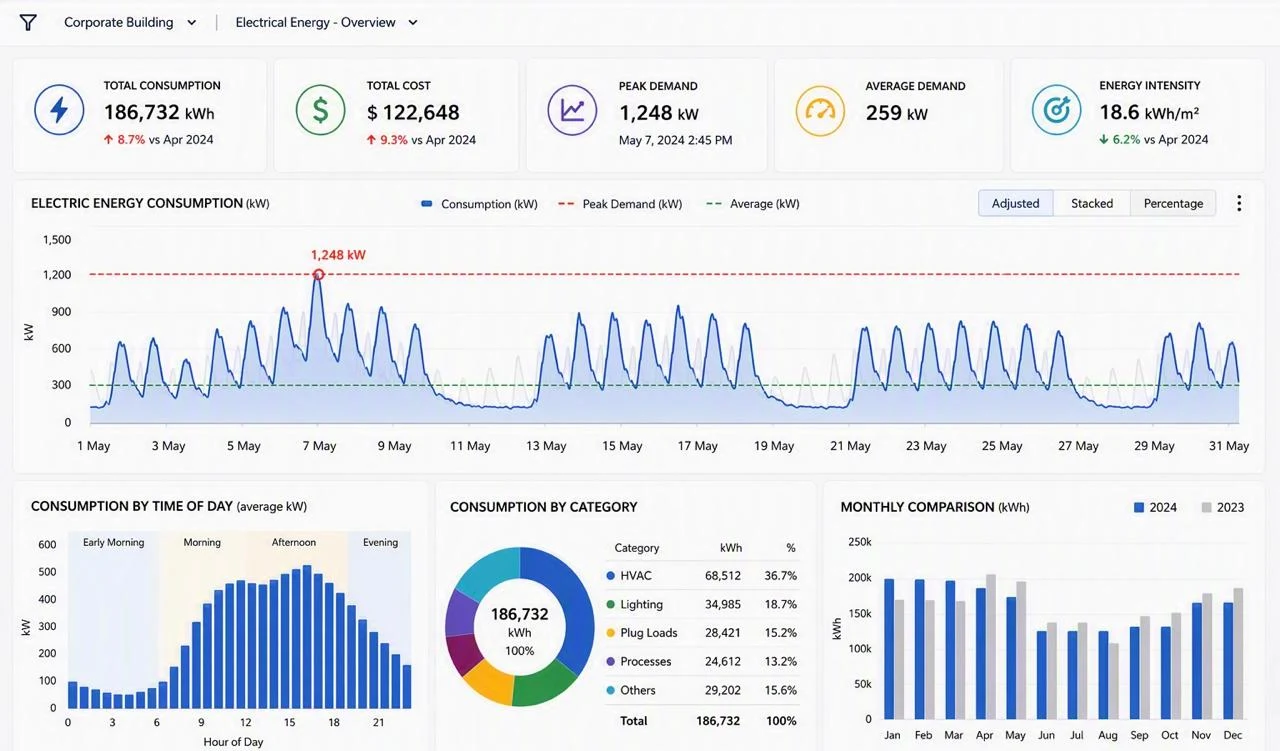The height and width of the screenshot is (751, 1280).
Task: Click the % column header in category table
Action: click(791, 548)
